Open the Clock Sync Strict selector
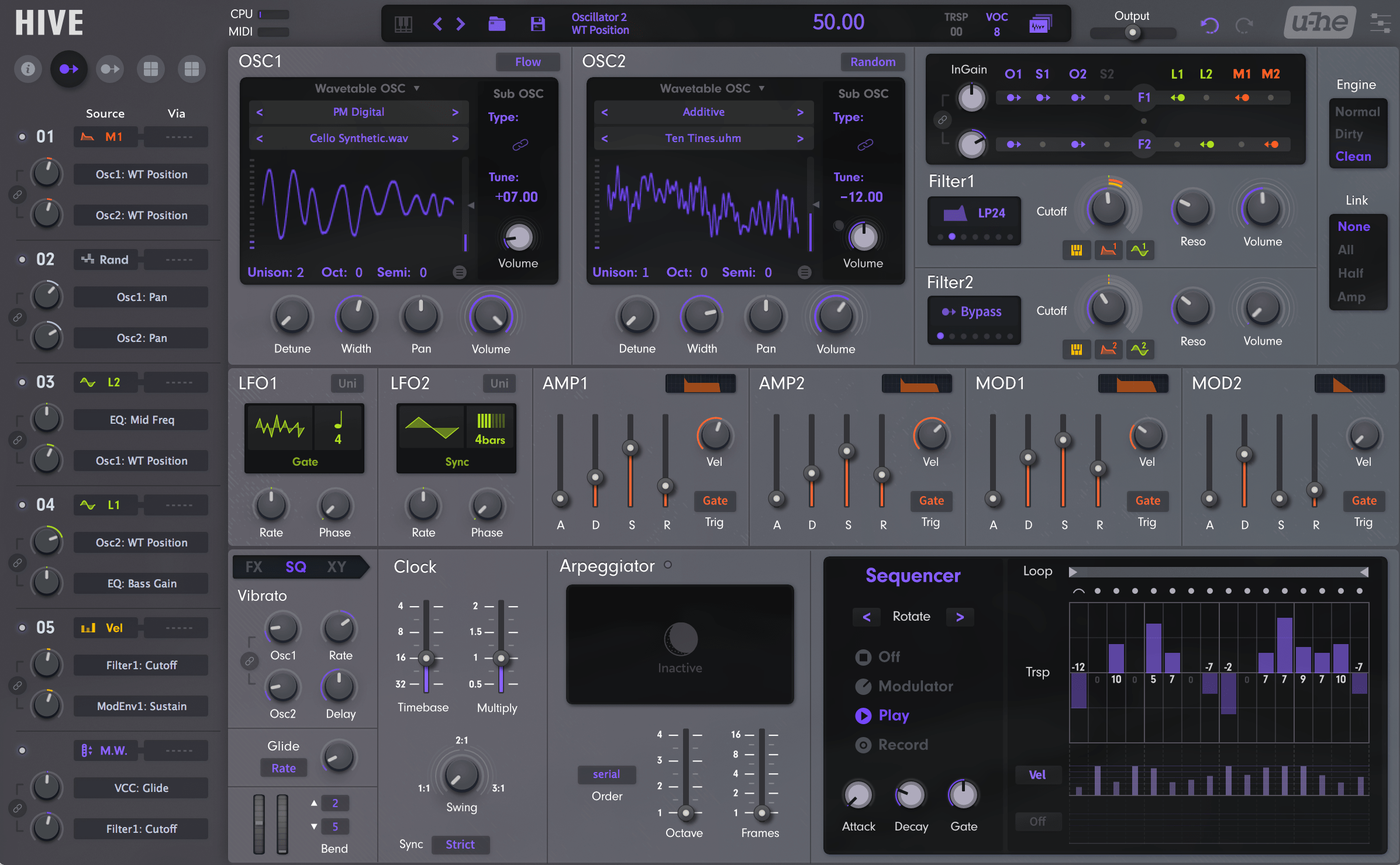Screen dimensions: 1400x865 pos(460,845)
